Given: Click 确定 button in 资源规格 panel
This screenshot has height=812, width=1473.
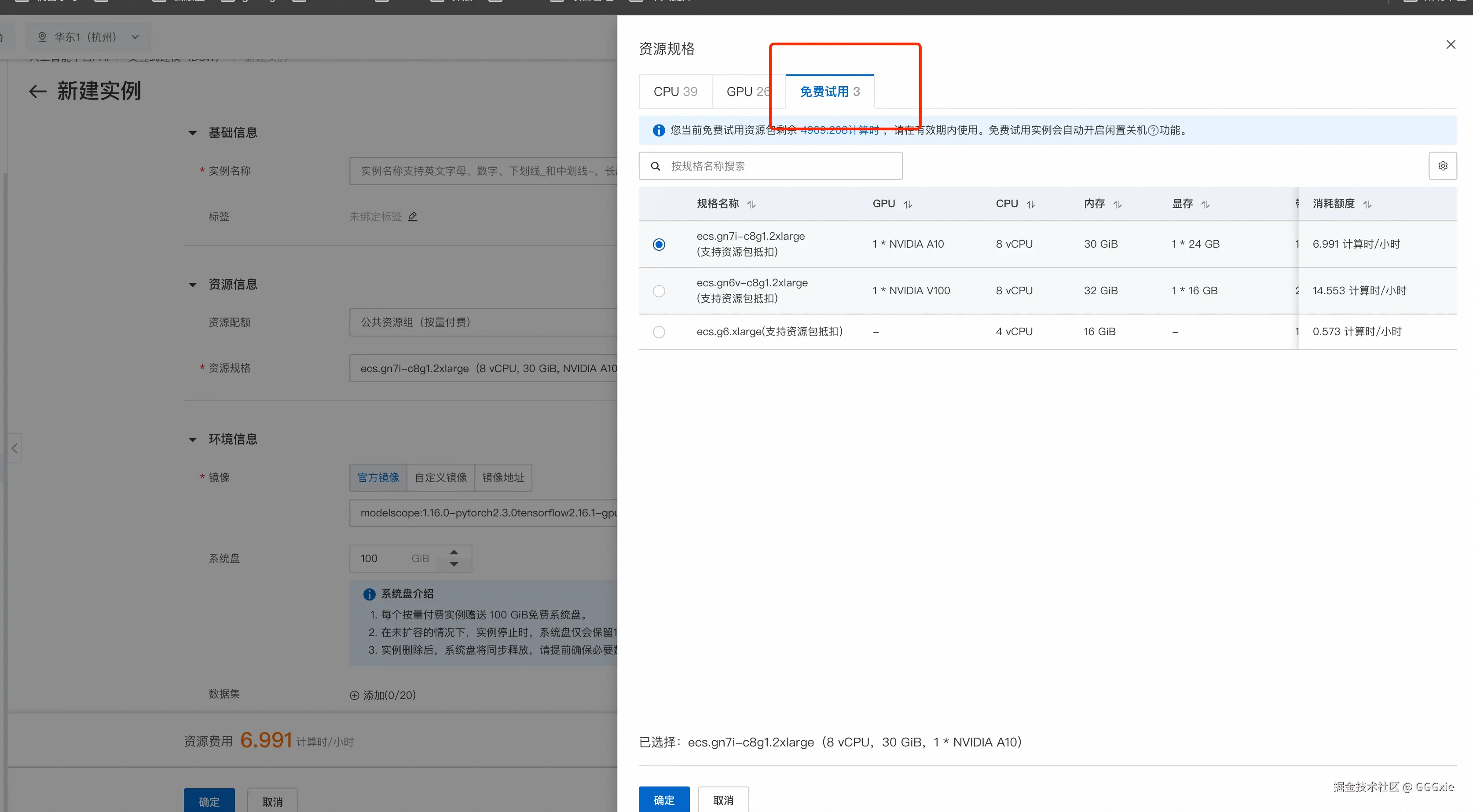Looking at the screenshot, I should [663, 799].
